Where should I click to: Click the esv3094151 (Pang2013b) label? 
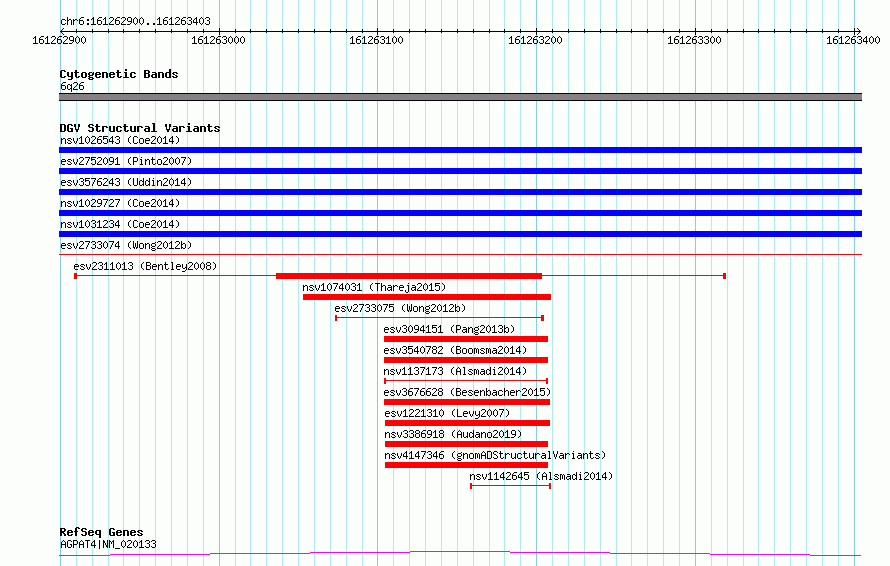[449, 329]
